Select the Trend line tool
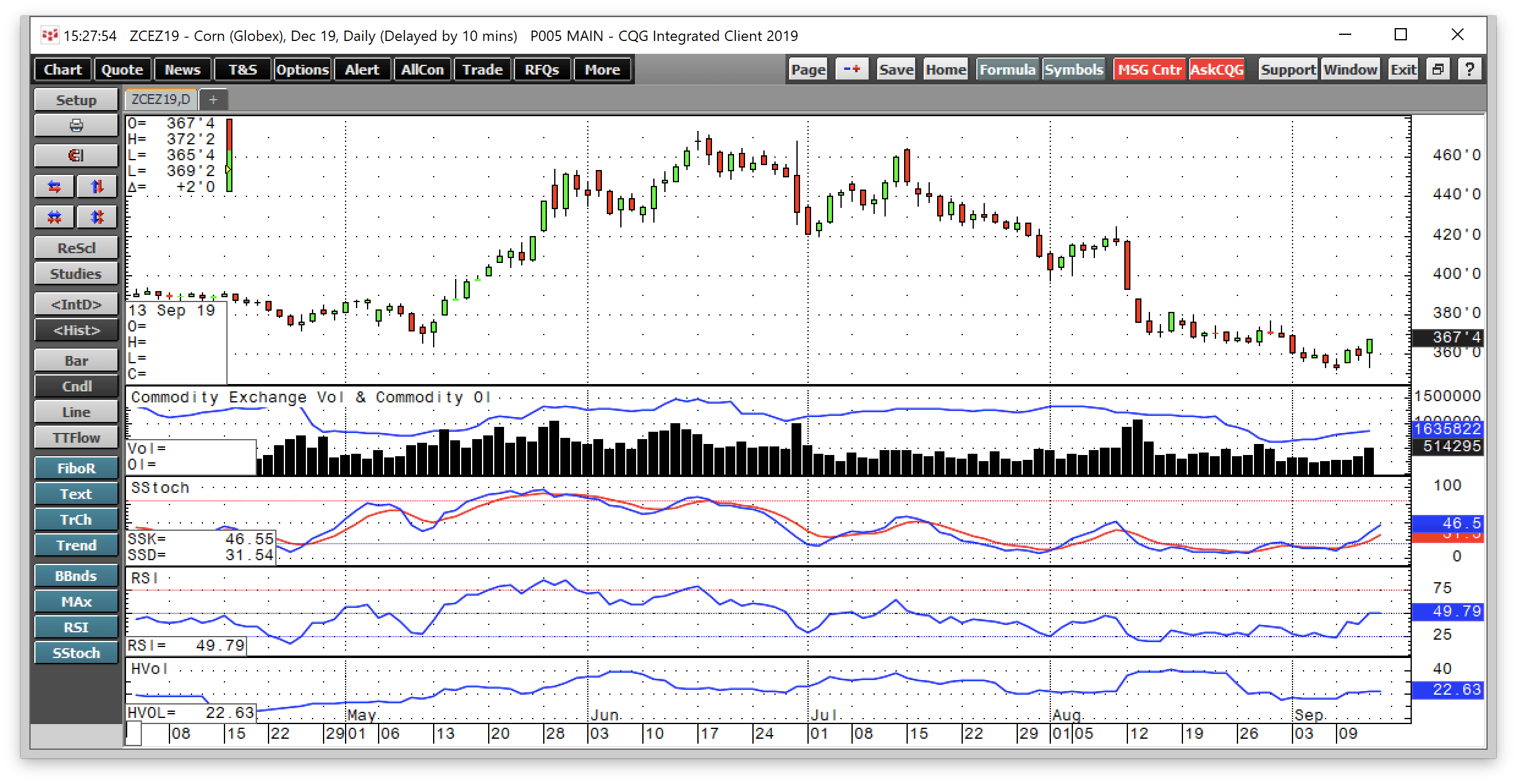This screenshot has width=1517, height=784. [76, 545]
